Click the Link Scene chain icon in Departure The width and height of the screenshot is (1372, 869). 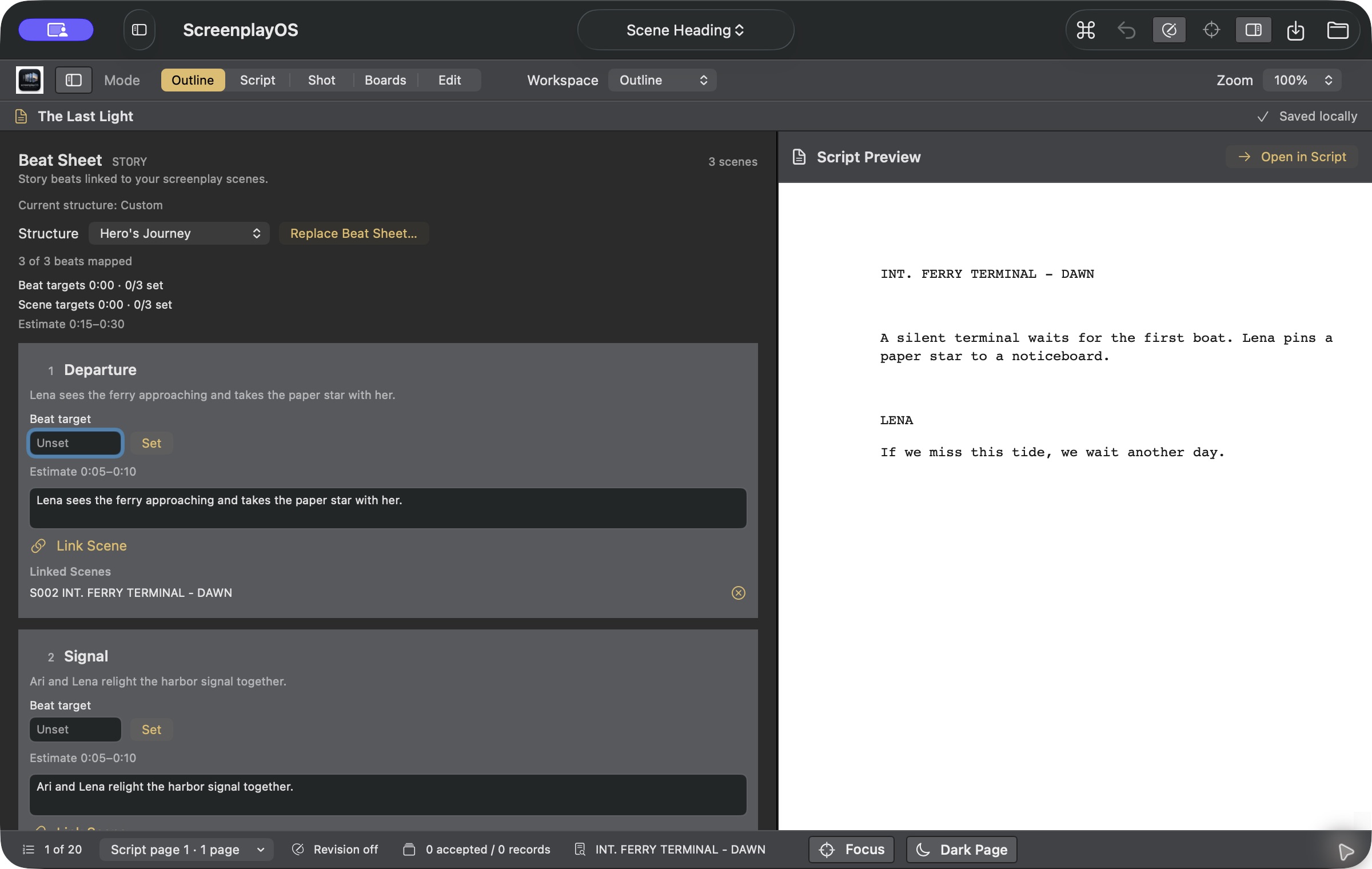[38, 546]
